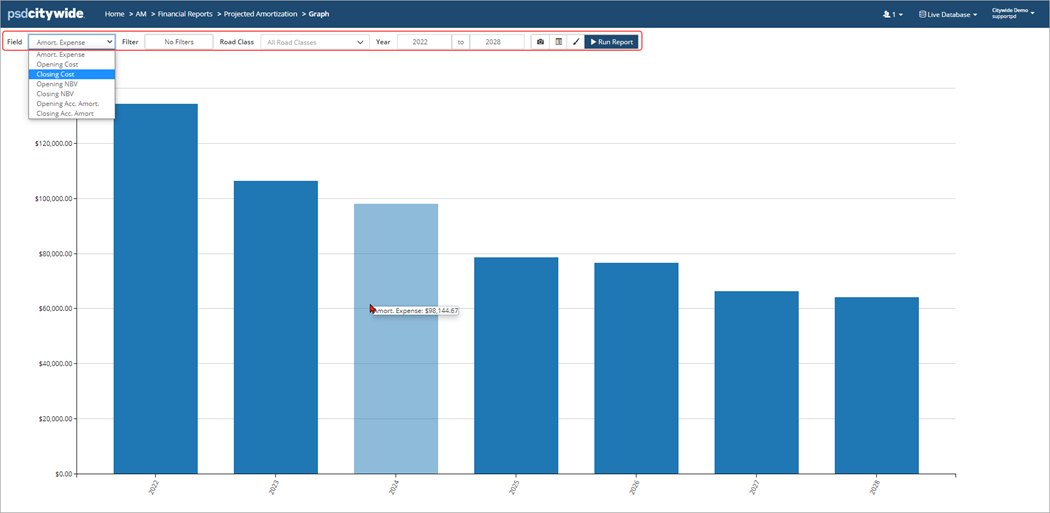Select Opening Cost option
This screenshot has width=1050, height=513.
click(x=72, y=64)
